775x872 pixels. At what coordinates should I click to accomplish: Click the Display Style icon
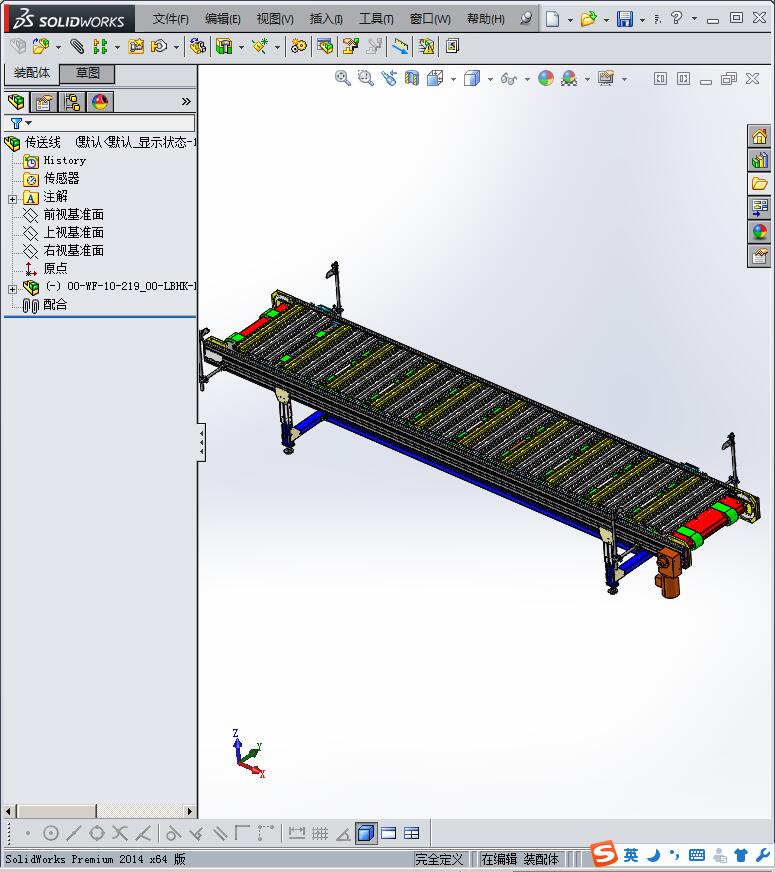(472, 78)
